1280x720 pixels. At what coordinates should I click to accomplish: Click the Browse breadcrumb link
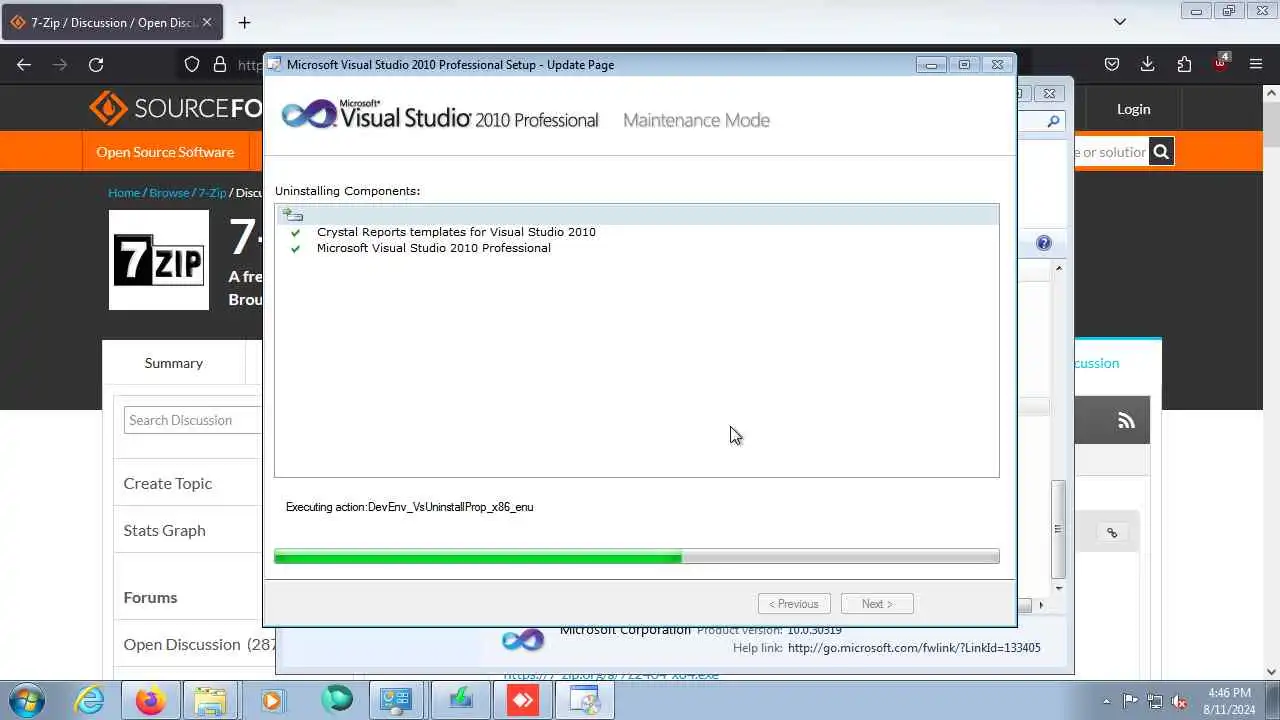[x=169, y=193]
